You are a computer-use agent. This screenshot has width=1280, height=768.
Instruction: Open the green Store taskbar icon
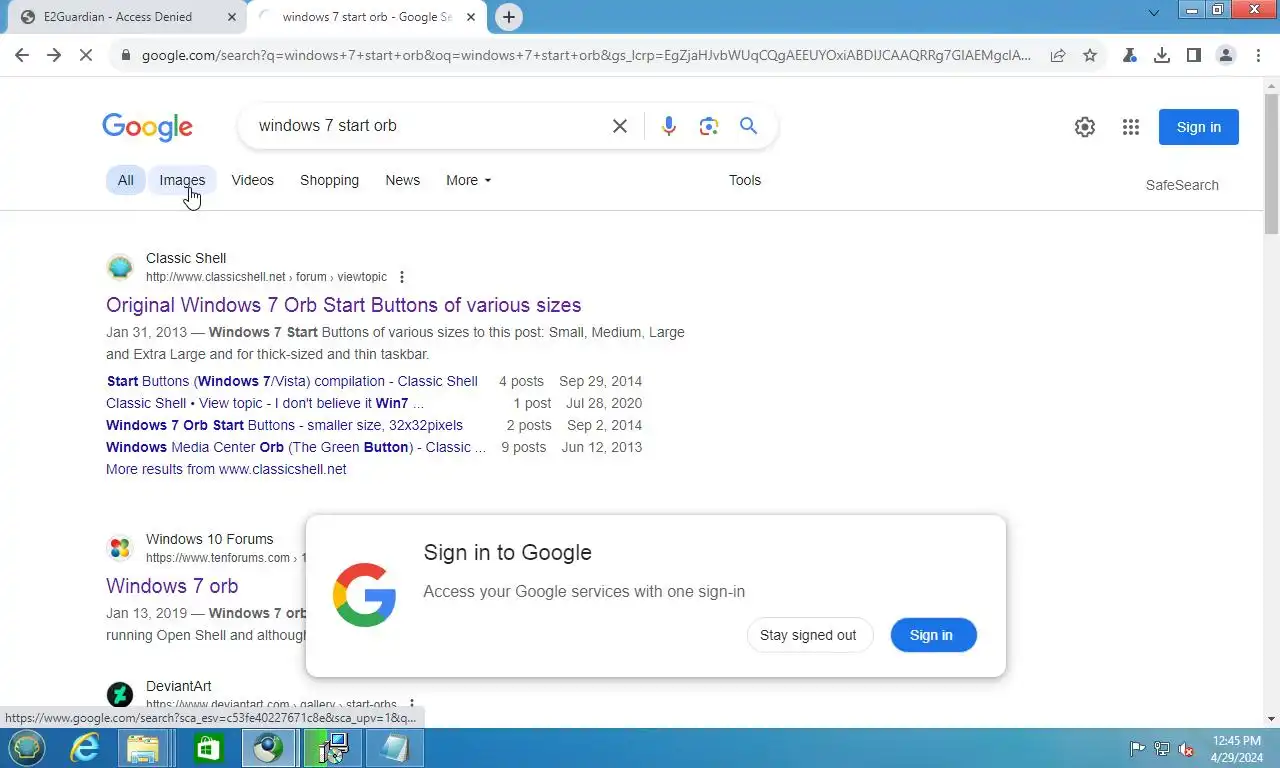click(208, 748)
